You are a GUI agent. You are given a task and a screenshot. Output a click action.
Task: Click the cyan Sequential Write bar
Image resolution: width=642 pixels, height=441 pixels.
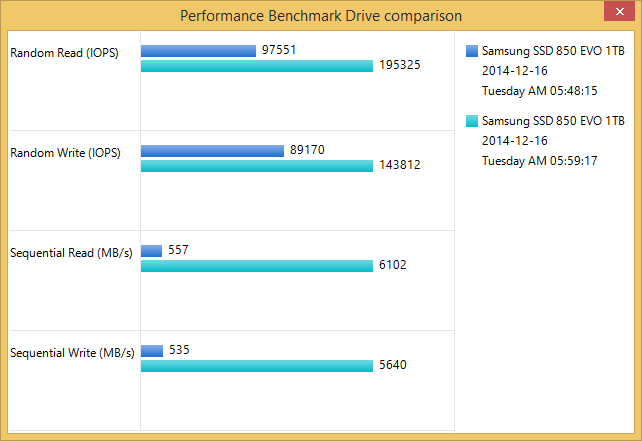point(257,366)
